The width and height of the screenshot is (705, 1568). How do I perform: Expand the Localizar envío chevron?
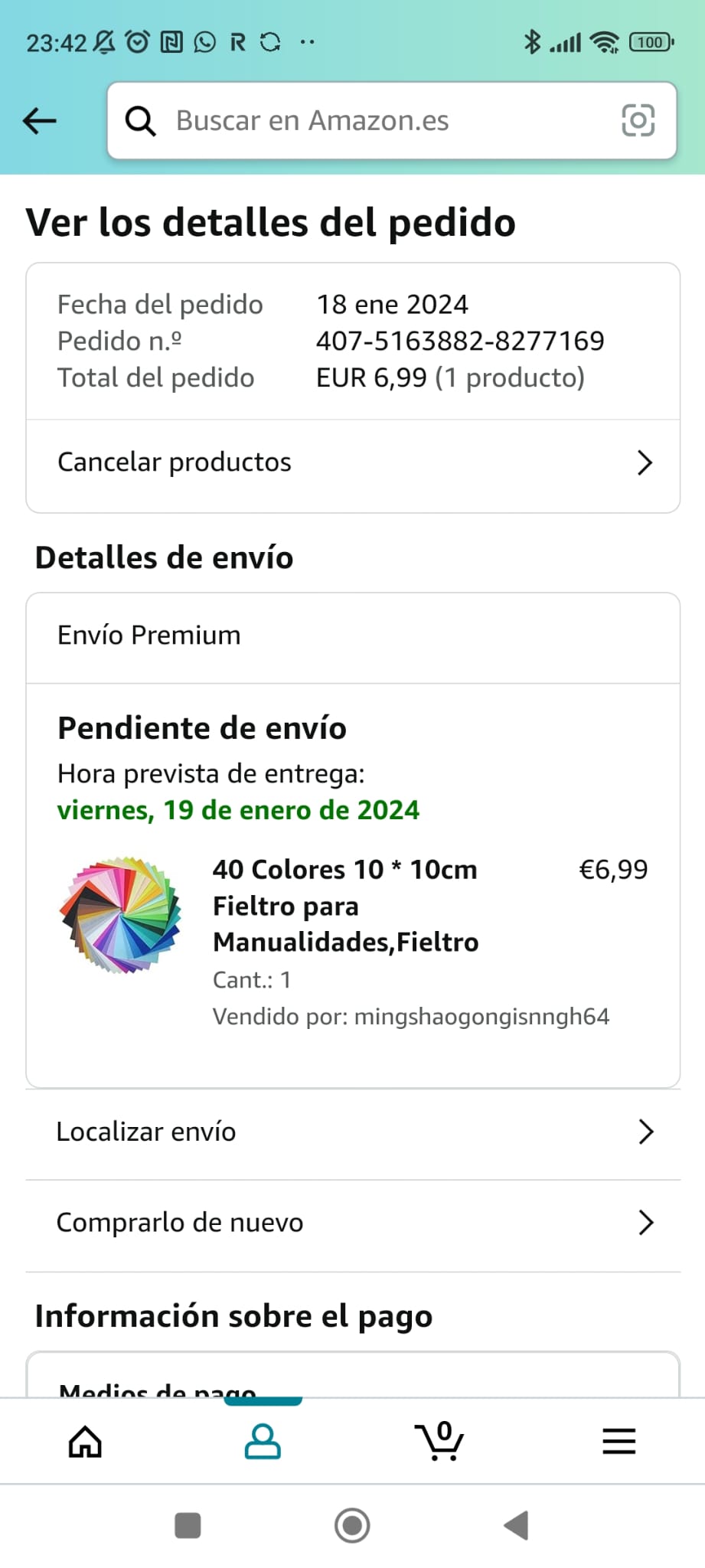645,1132
